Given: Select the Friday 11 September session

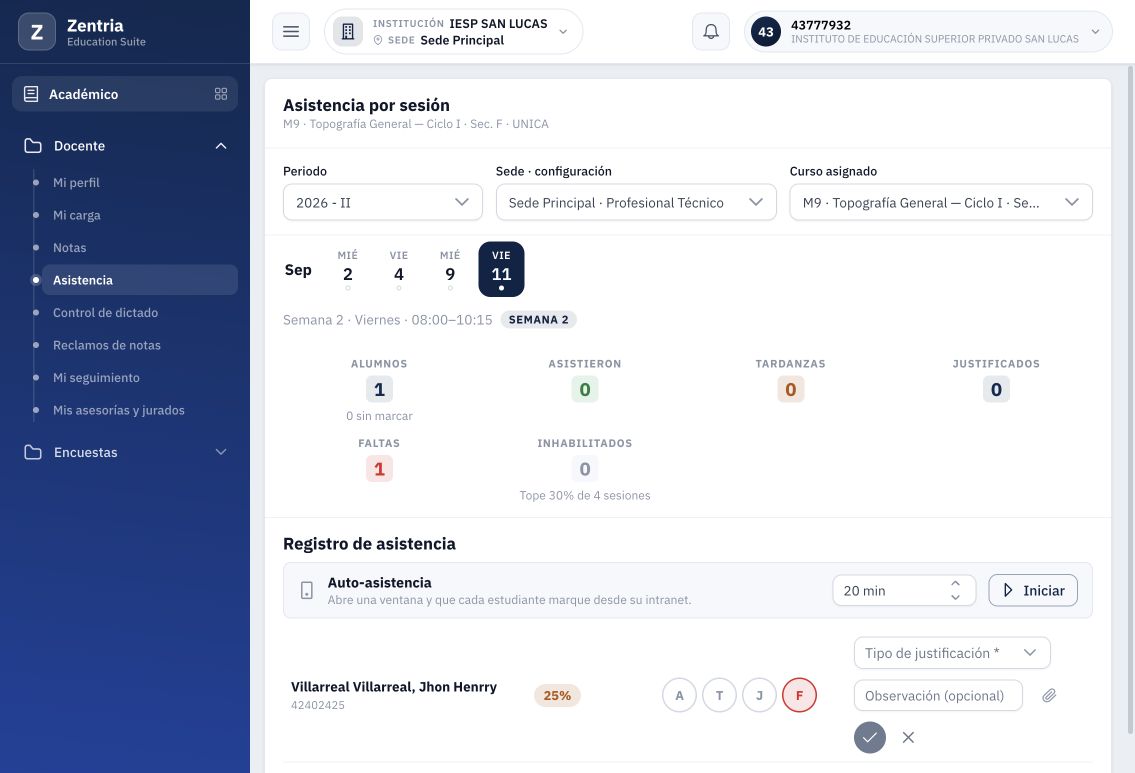Looking at the screenshot, I should point(502,269).
